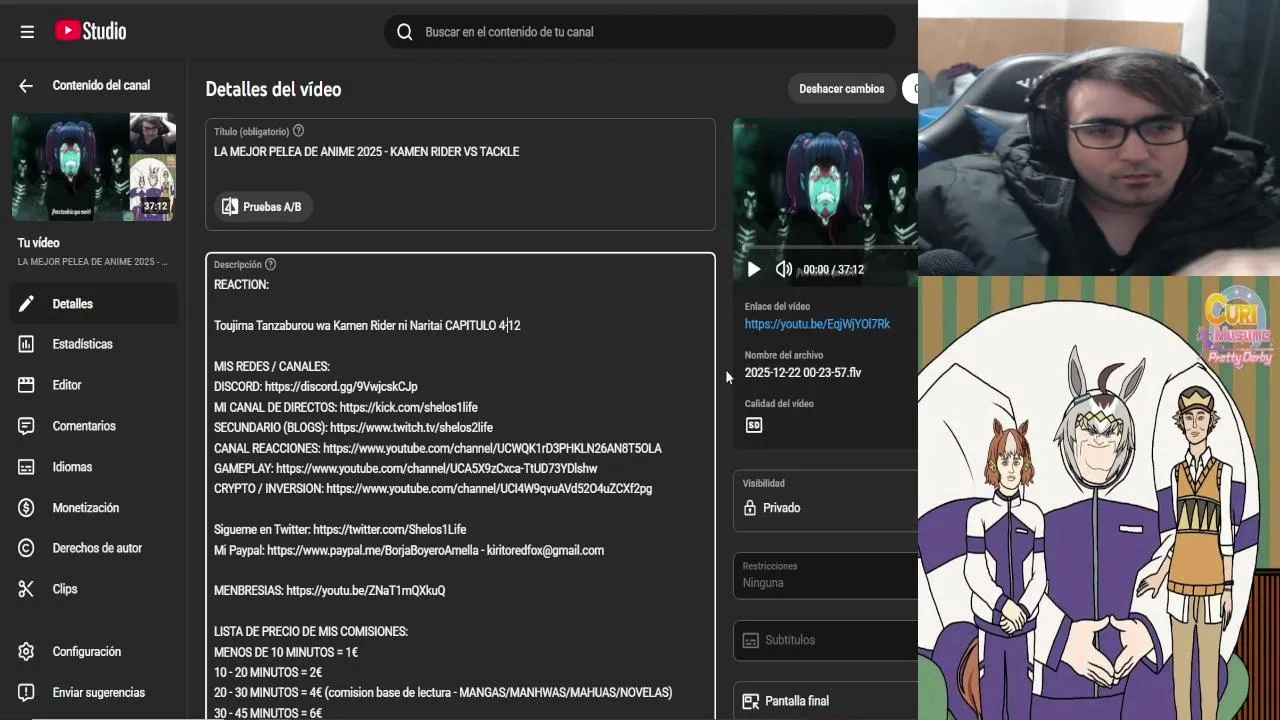Open Enviar sugerencias in the sidebar
Viewport: 1280px width, 720px height.
(94, 693)
